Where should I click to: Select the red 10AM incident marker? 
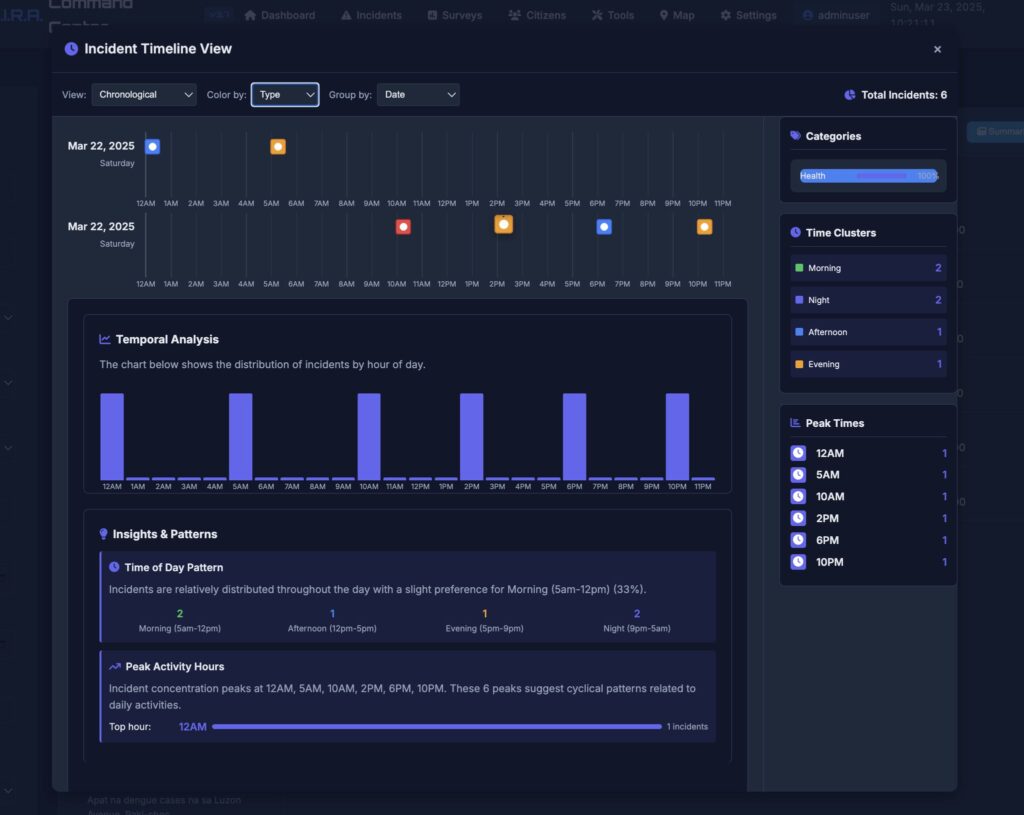(403, 227)
